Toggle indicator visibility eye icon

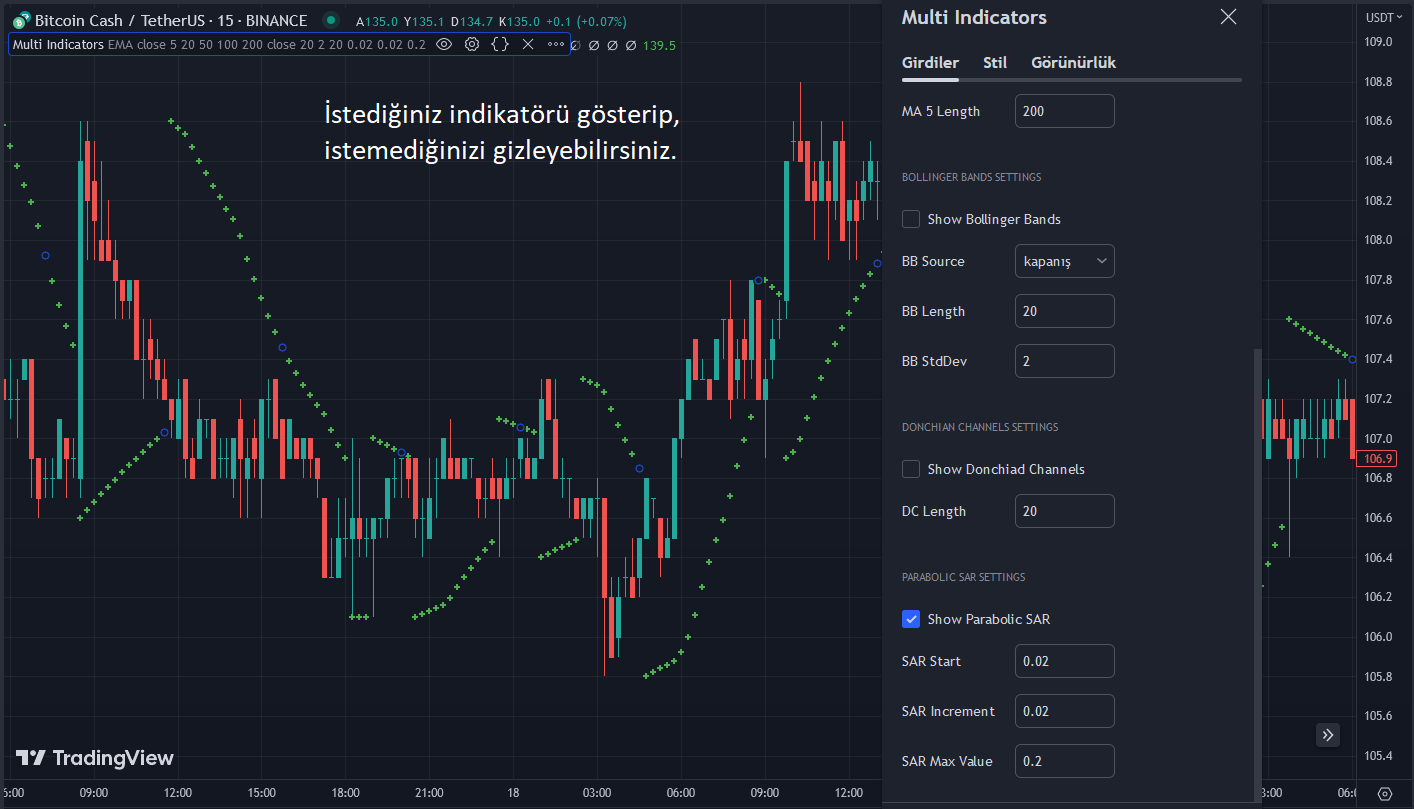[x=444, y=44]
